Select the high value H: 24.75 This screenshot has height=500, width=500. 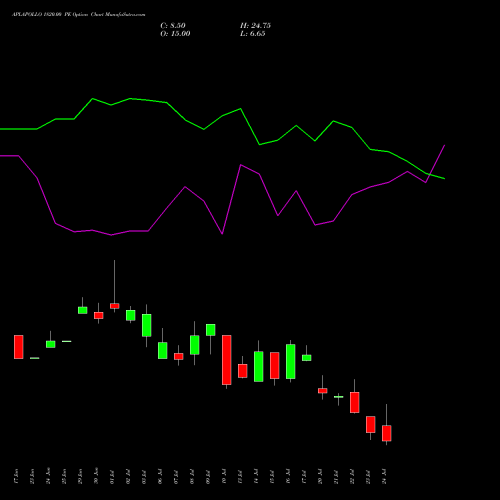[x=255, y=26]
